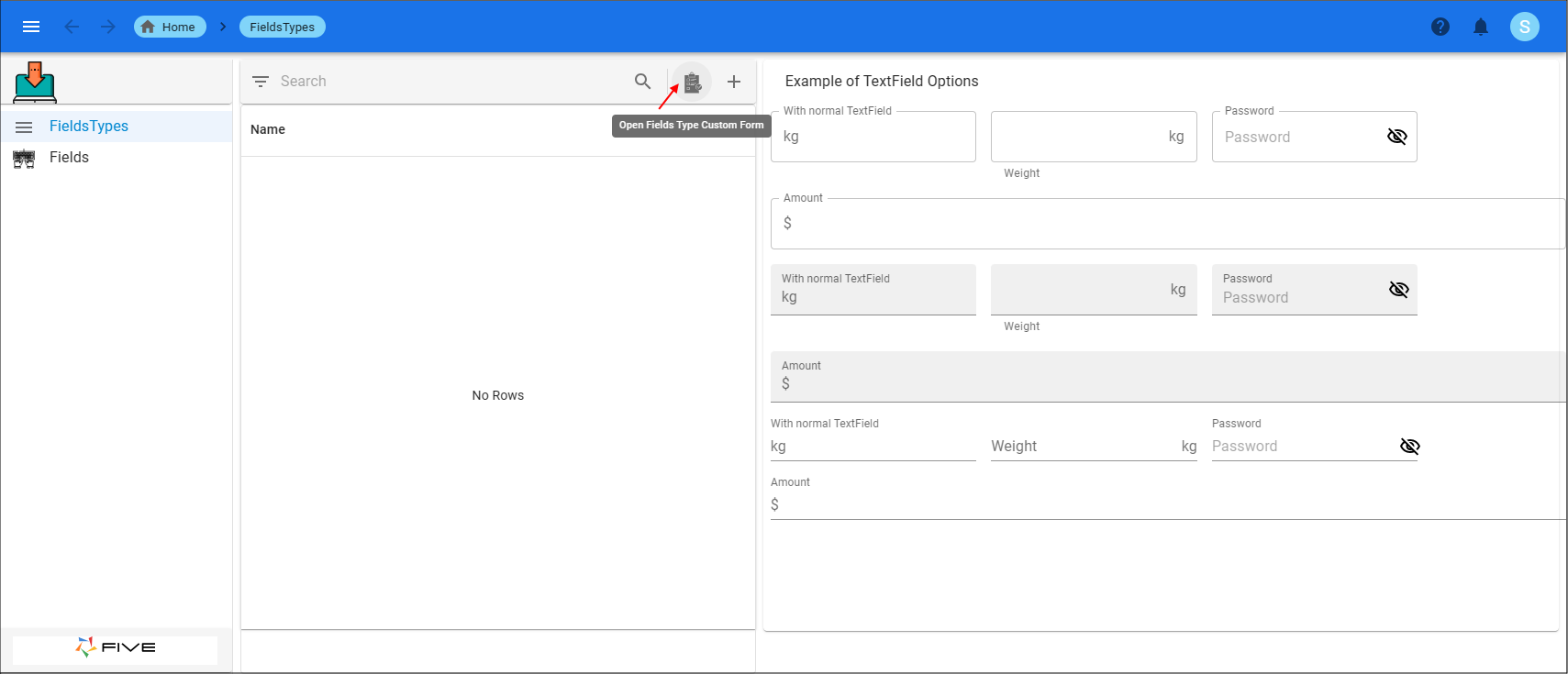The height and width of the screenshot is (674, 1568).
Task: Open the user avatar S menu
Action: tap(1524, 27)
